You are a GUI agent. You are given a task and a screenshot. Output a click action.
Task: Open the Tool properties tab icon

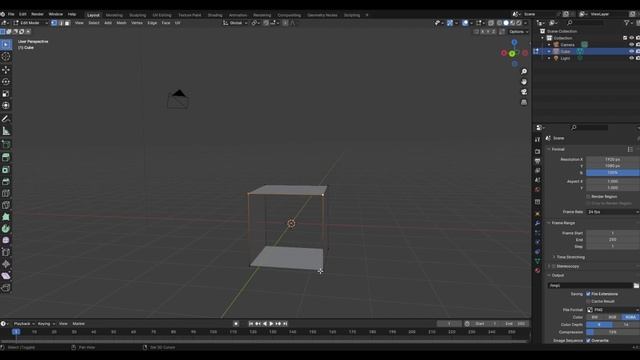pyautogui.click(x=538, y=140)
